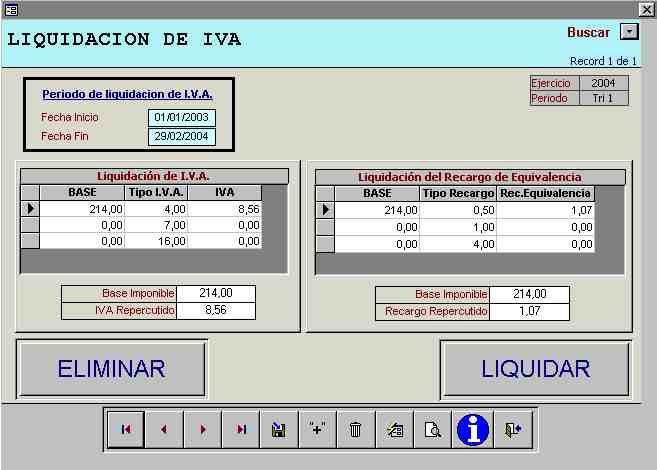Viewport: 657px width, 470px height.
Task: Click the Fecha Fin date field
Action: pos(182,137)
